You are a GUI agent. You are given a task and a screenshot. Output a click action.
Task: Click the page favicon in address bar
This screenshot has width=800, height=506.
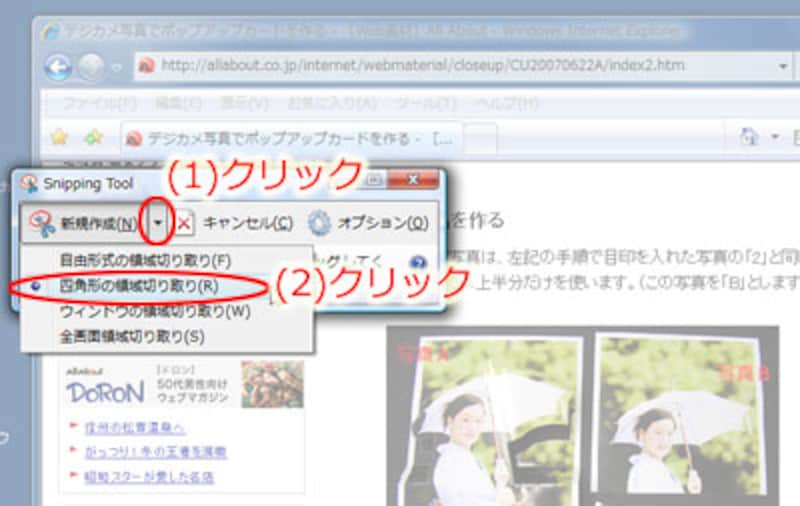[x=147, y=66]
